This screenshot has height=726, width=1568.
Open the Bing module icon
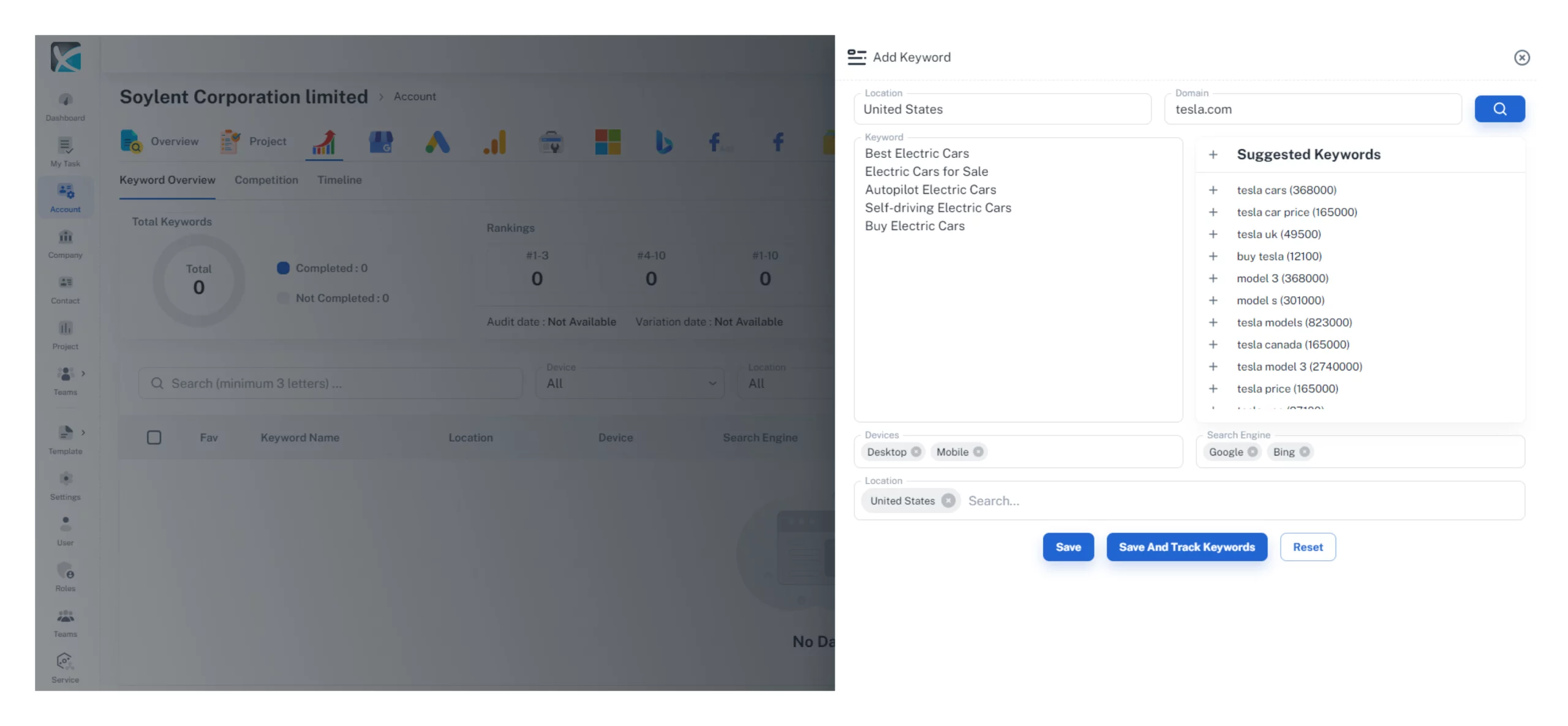tap(664, 142)
